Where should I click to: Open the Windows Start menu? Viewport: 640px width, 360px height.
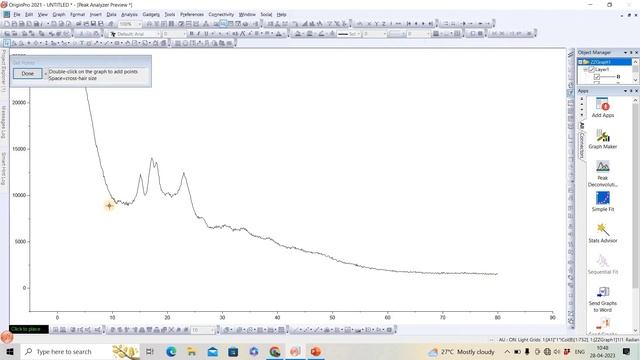9,351
